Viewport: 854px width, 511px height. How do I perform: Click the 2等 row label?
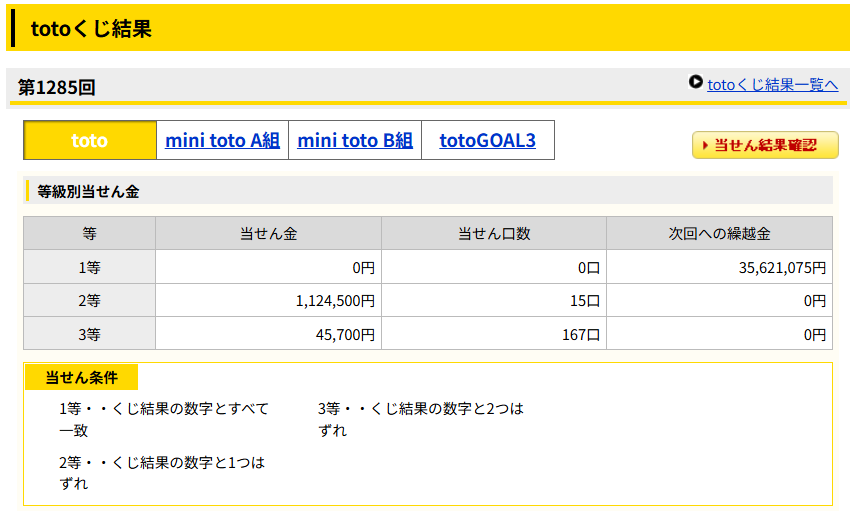(x=89, y=301)
